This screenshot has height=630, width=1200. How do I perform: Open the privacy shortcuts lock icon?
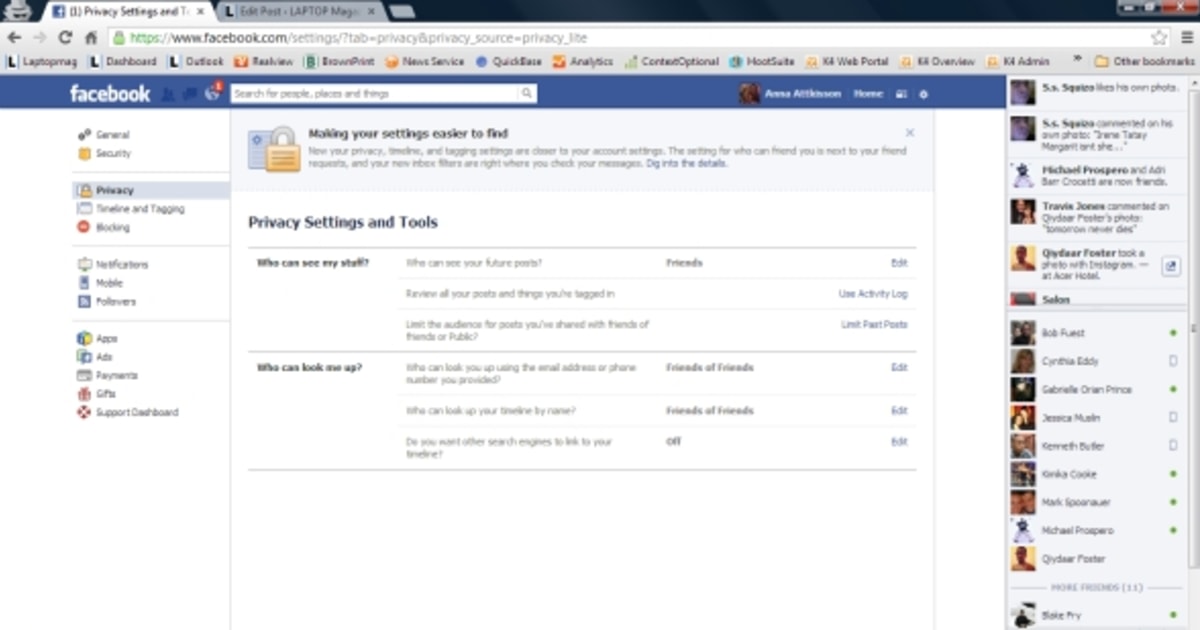click(901, 93)
